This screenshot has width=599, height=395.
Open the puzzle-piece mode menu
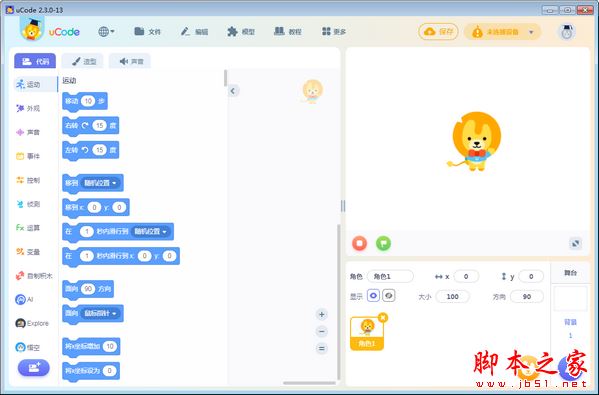point(241,32)
